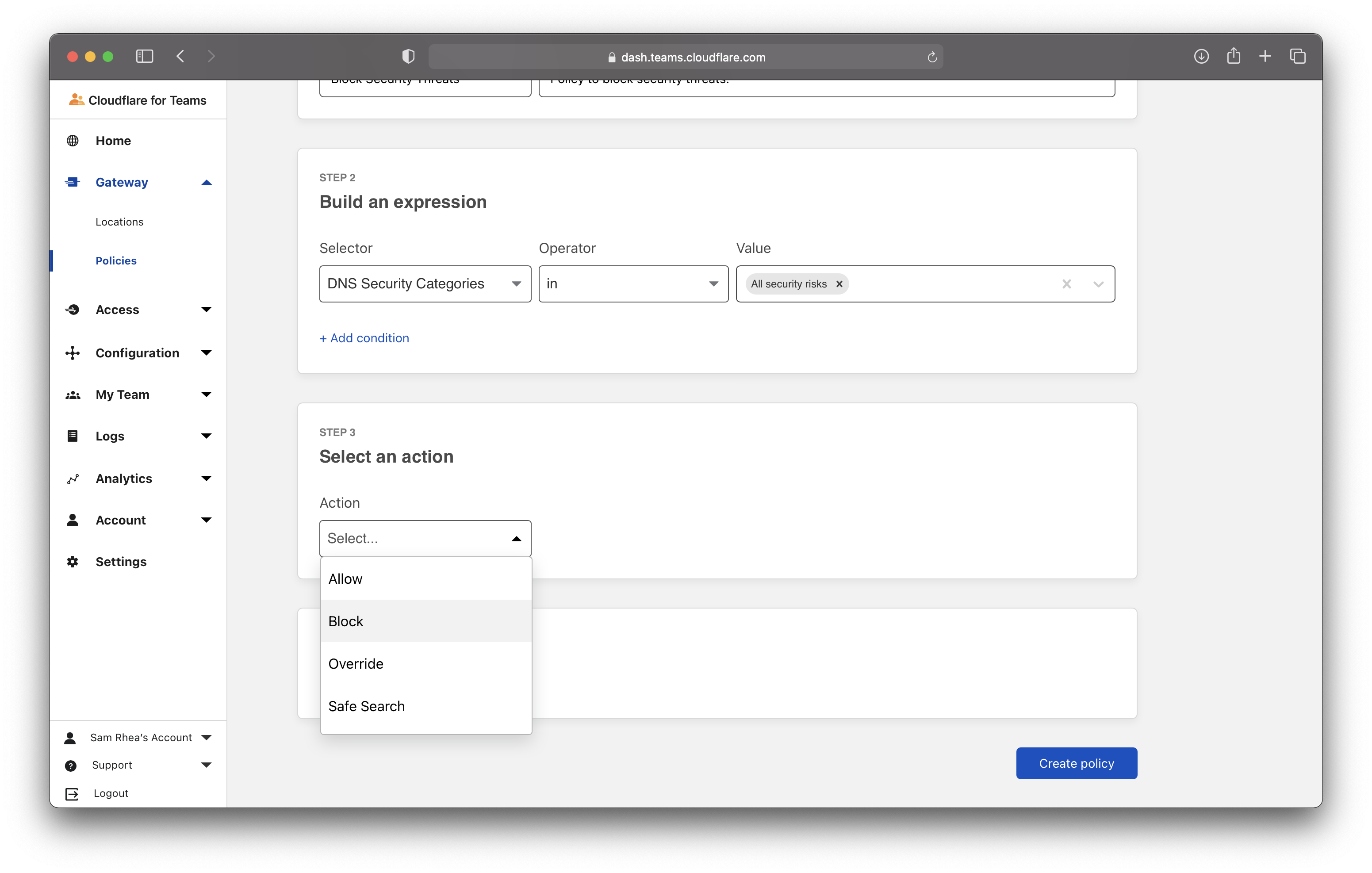Show the tab overview icon
The width and height of the screenshot is (1372, 873).
point(1297,57)
